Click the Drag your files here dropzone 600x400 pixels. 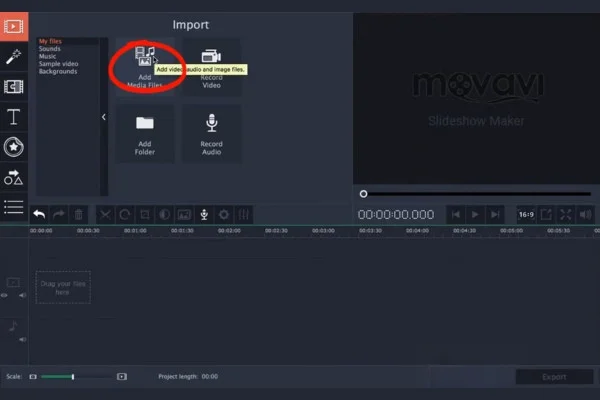pos(63,287)
